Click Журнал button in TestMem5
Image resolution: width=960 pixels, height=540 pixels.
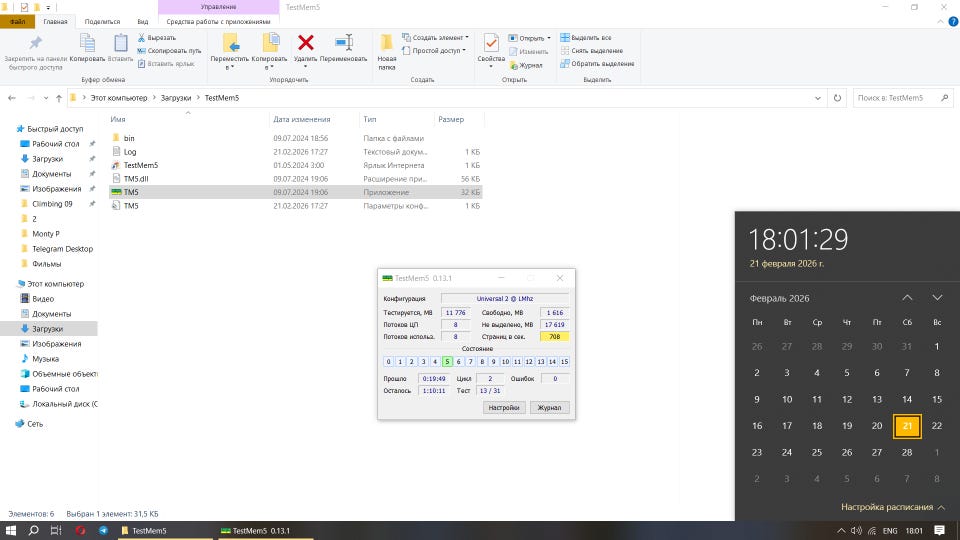click(x=549, y=408)
